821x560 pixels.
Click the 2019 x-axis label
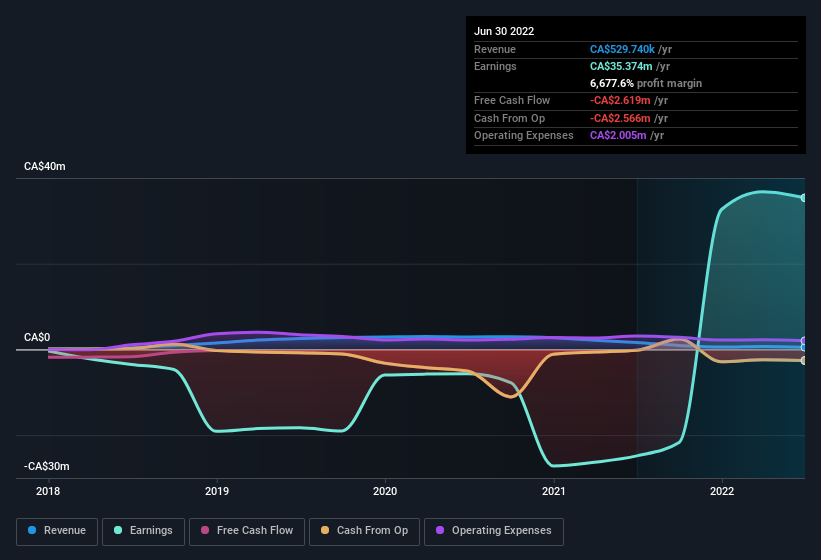click(x=217, y=491)
